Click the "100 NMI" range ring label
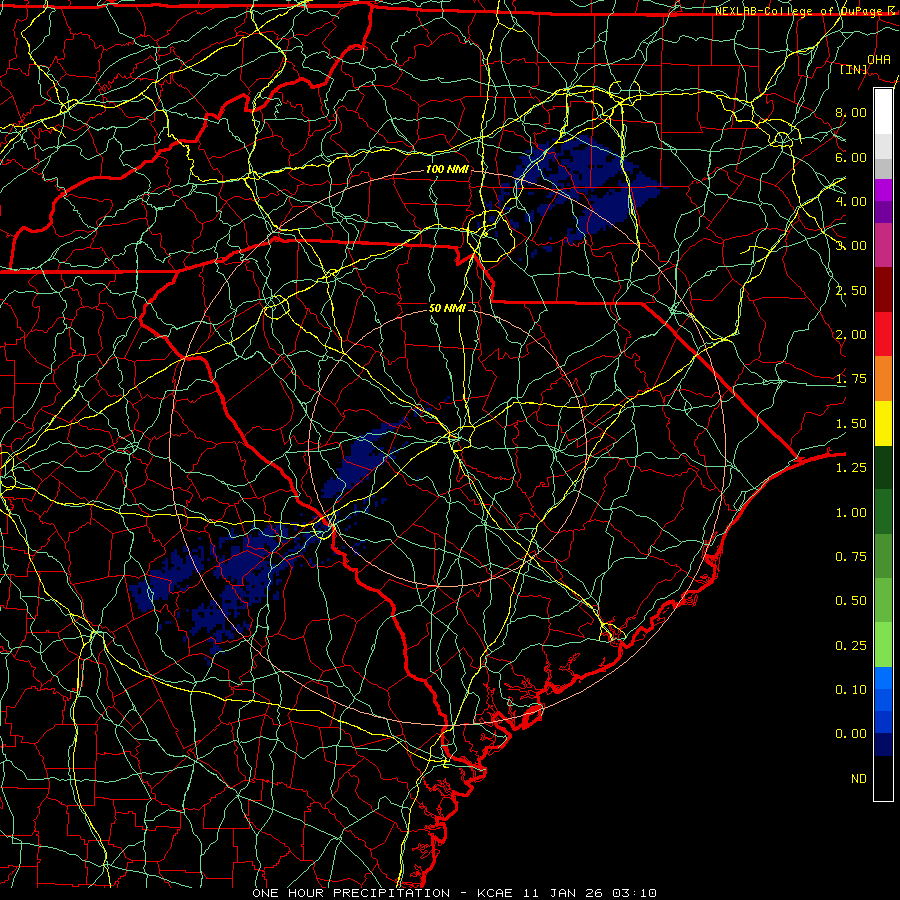 pos(447,169)
